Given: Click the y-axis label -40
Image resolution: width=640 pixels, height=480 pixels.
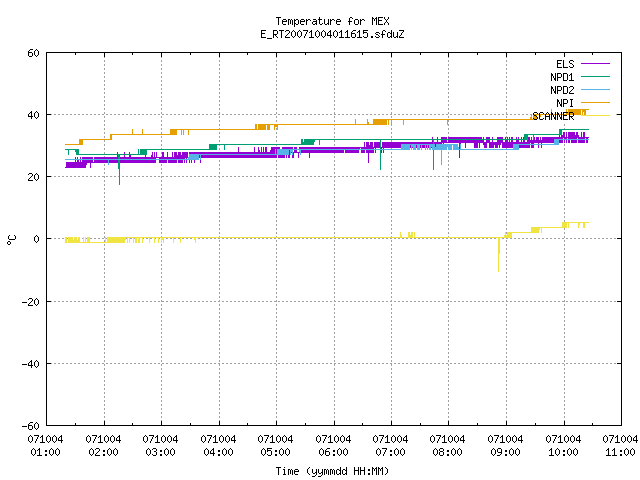Looking at the screenshot, I should (31, 364).
